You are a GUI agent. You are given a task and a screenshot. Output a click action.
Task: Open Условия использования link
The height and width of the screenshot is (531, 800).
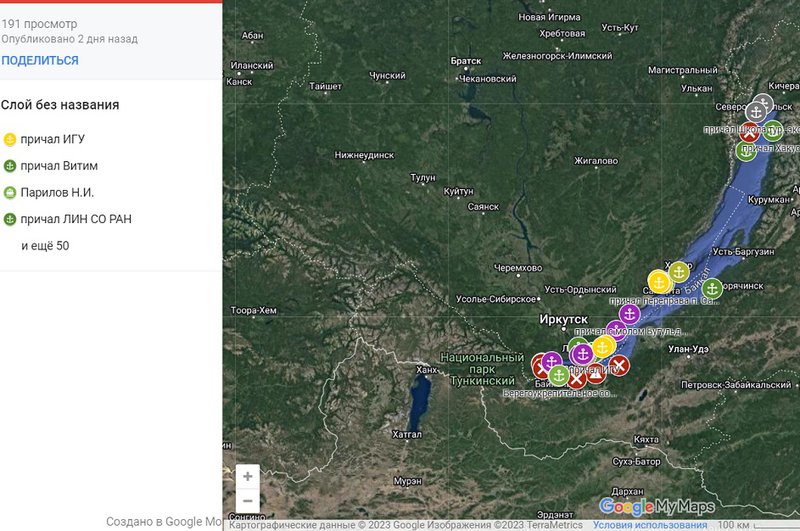649,525
